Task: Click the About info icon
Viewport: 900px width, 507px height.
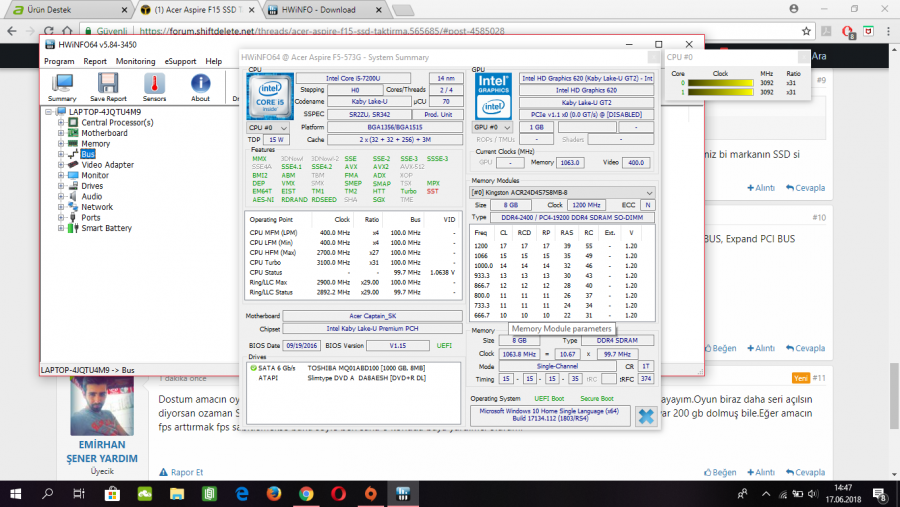Action: pyautogui.click(x=200, y=88)
